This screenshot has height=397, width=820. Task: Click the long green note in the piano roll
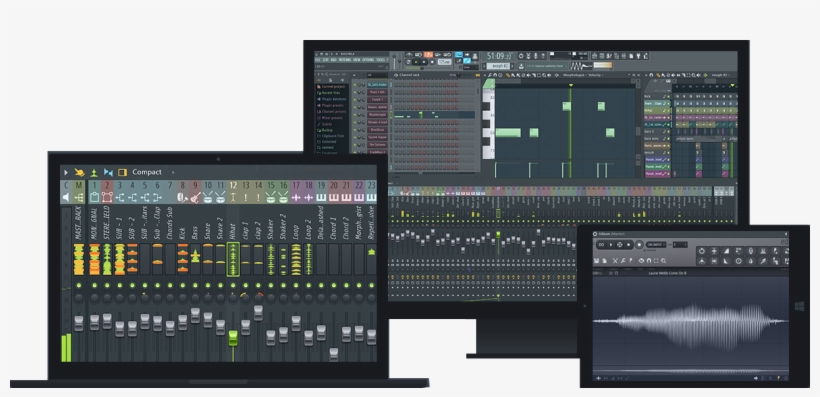[x=508, y=132]
